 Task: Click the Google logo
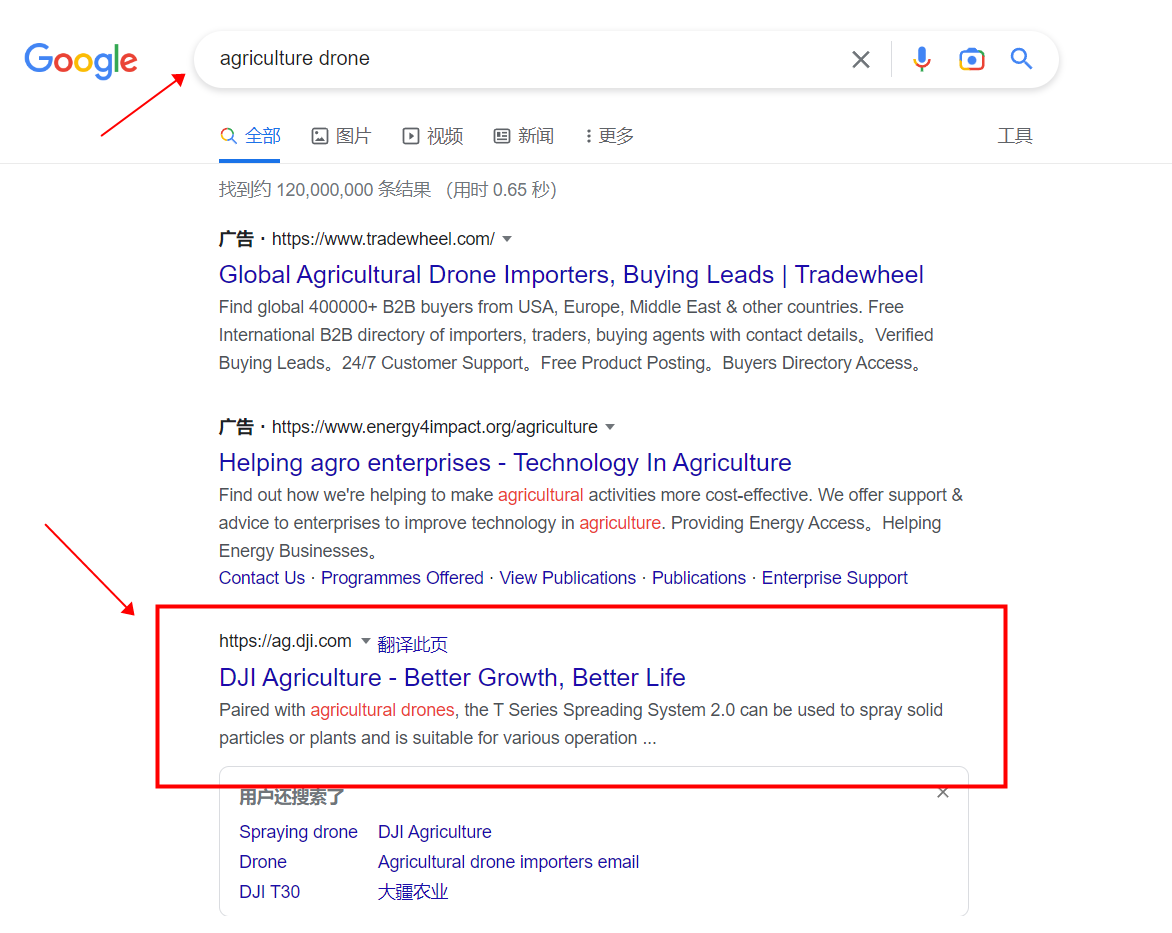(81, 61)
